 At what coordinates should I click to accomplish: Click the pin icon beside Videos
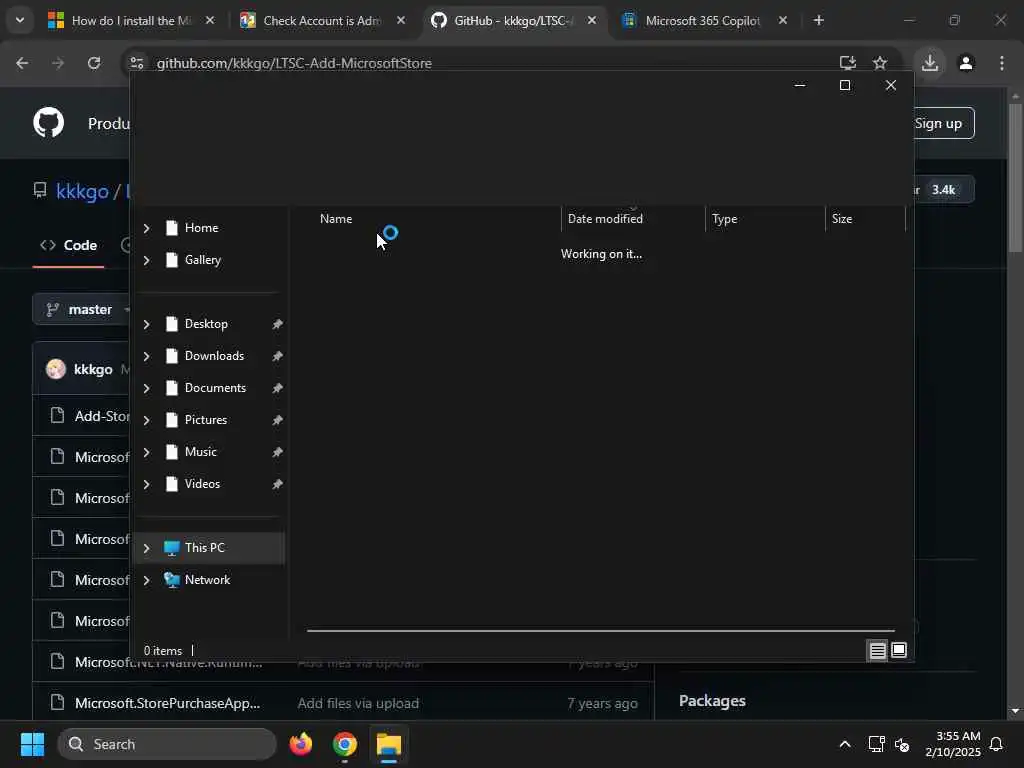point(277,484)
